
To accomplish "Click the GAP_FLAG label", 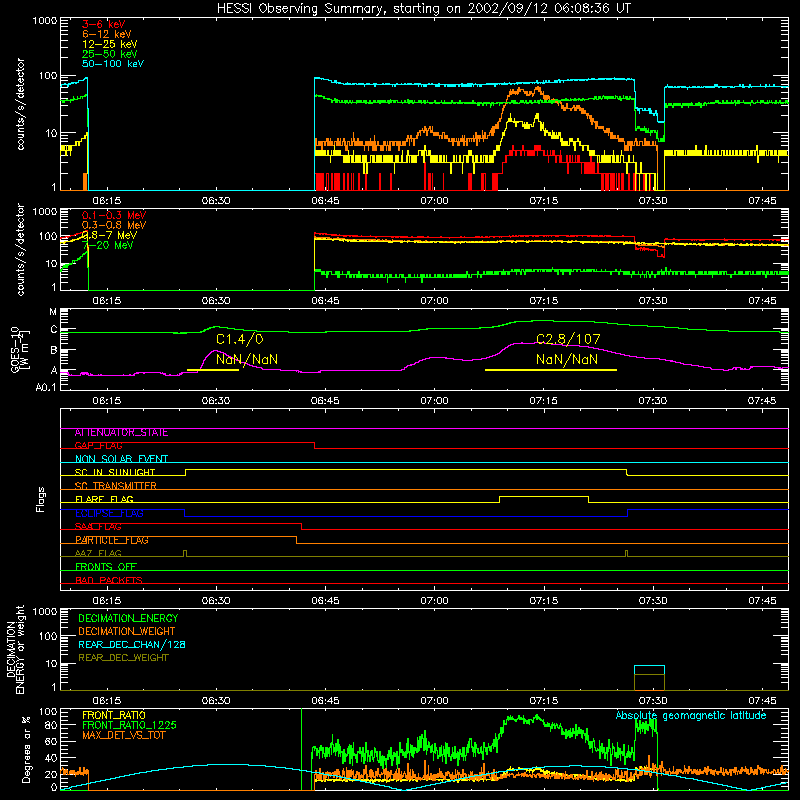I will point(98,445).
